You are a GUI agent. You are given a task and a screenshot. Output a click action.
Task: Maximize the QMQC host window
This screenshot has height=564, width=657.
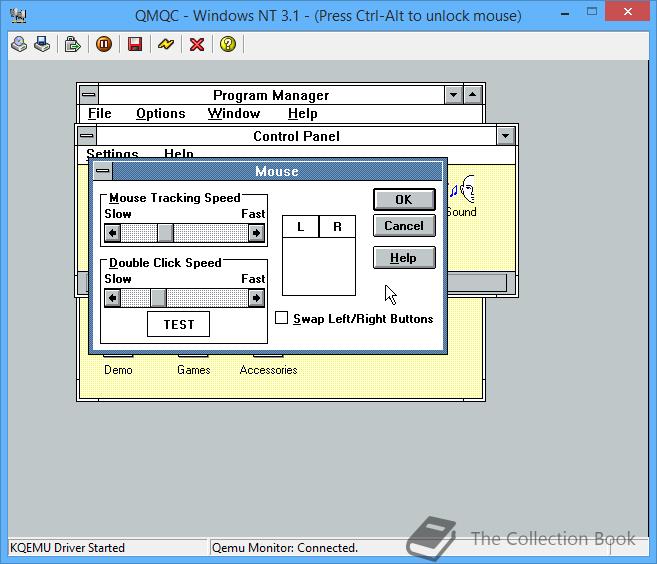592,12
